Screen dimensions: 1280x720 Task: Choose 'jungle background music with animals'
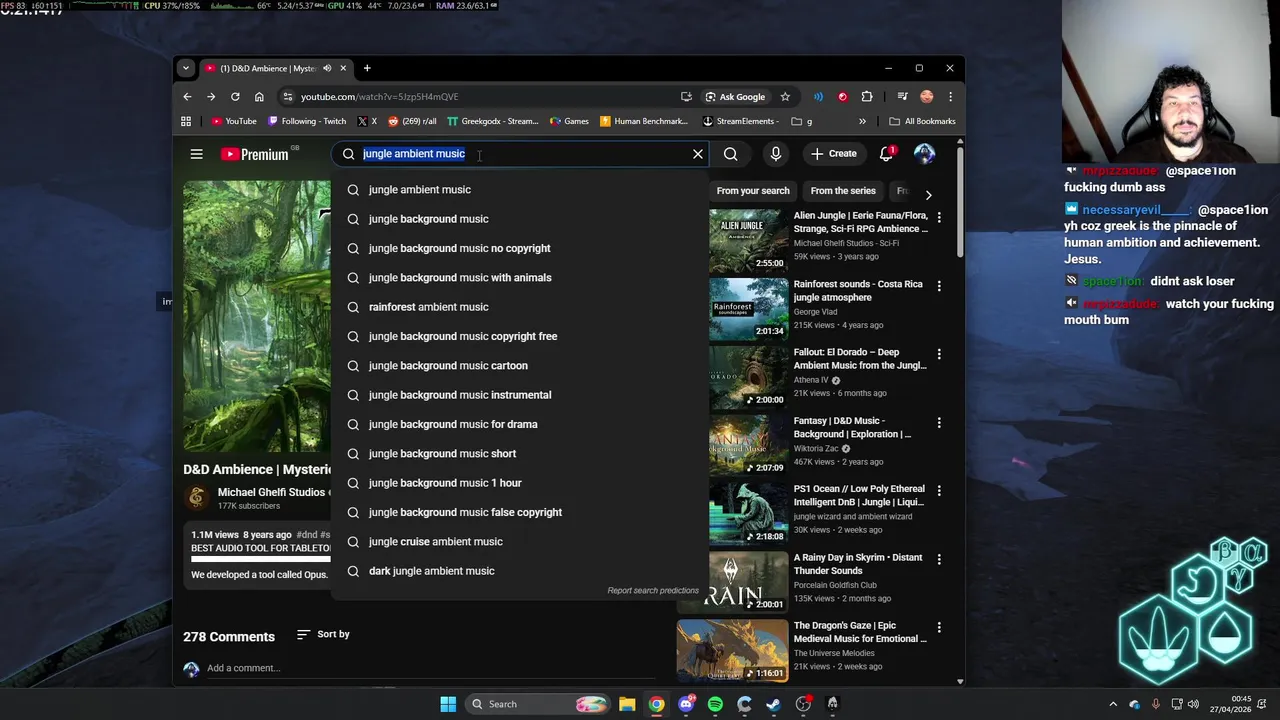(520, 277)
